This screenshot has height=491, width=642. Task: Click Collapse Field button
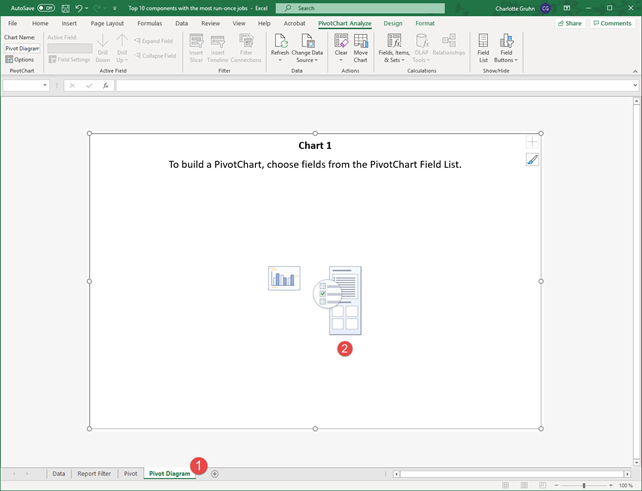[x=155, y=56]
